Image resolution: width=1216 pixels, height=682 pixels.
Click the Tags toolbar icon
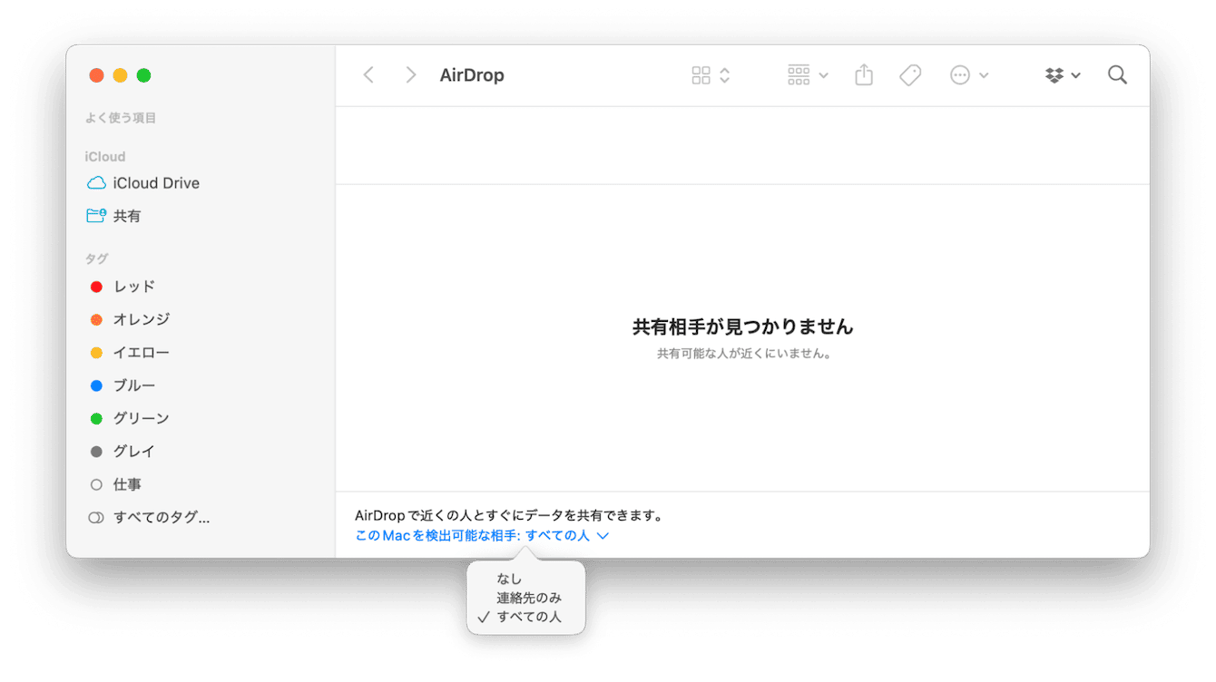(910, 74)
